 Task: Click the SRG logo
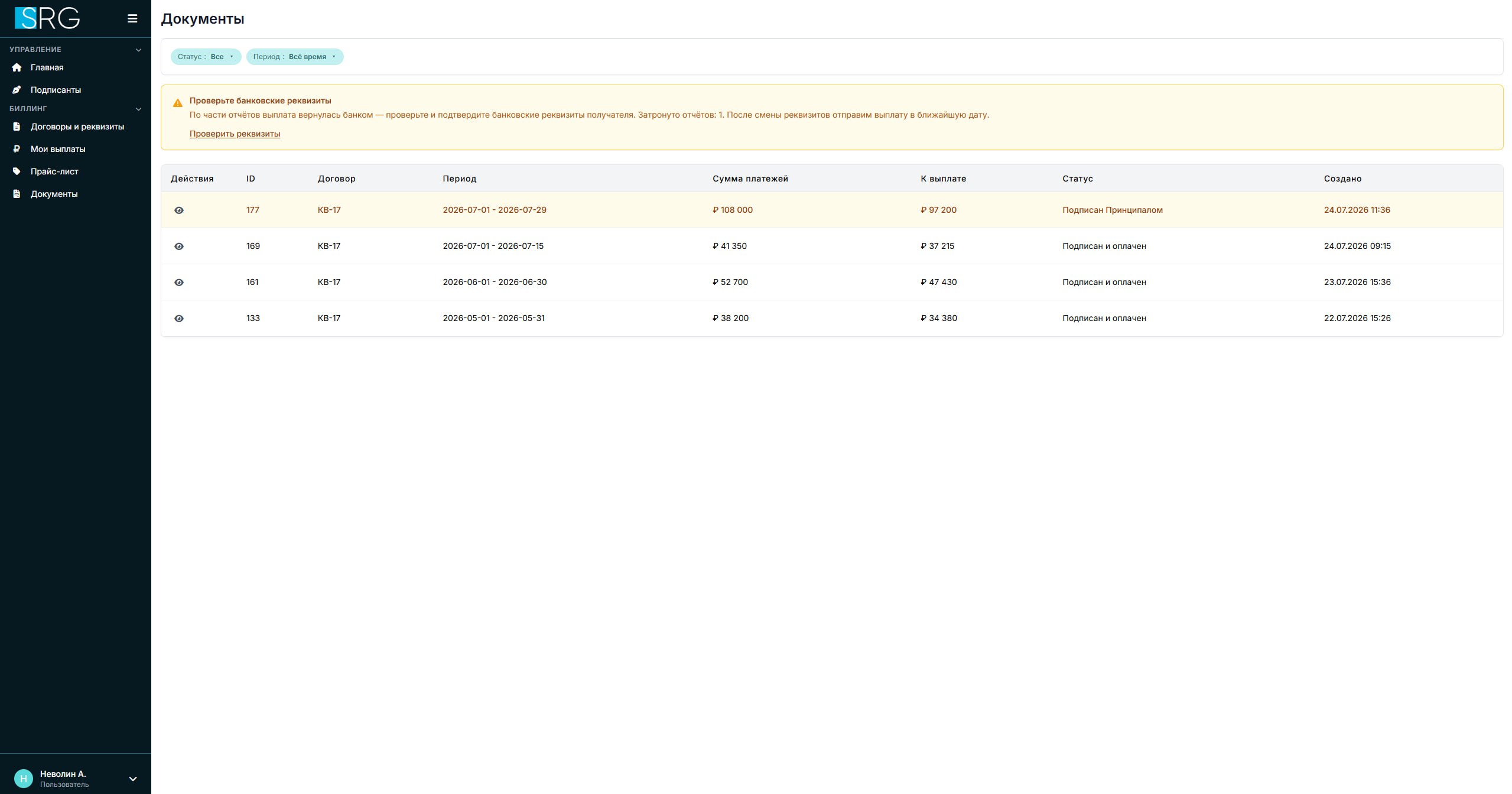click(x=47, y=18)
